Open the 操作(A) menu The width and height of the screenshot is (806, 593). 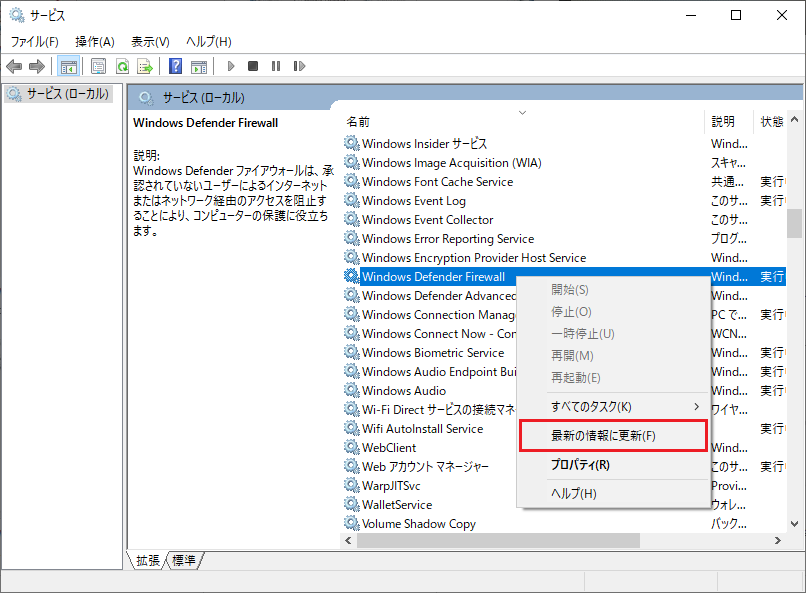[95, 42]
